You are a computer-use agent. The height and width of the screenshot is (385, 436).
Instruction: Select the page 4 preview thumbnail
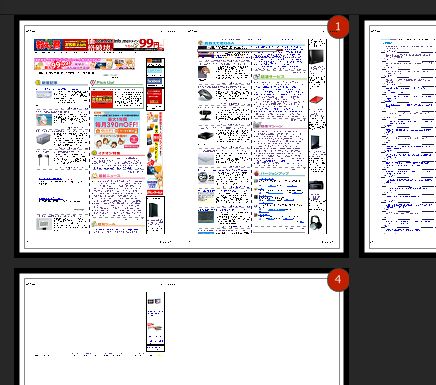coord(181,327)
